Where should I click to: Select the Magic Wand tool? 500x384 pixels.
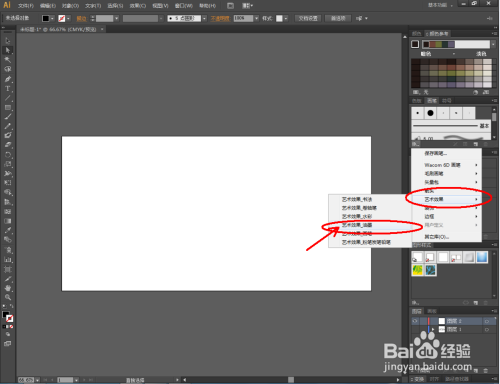point(8,60)
